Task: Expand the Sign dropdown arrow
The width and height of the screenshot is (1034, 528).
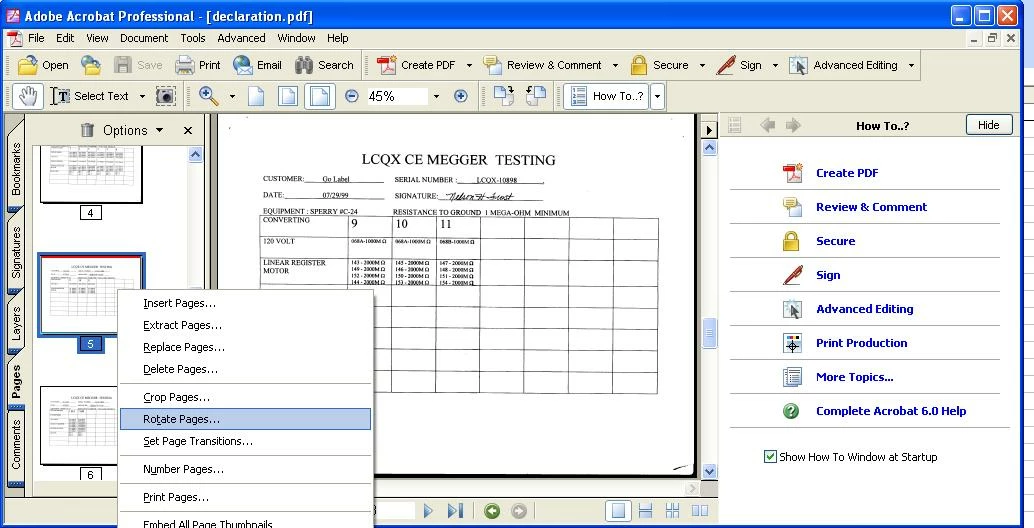Action: (x=775, y=65)
